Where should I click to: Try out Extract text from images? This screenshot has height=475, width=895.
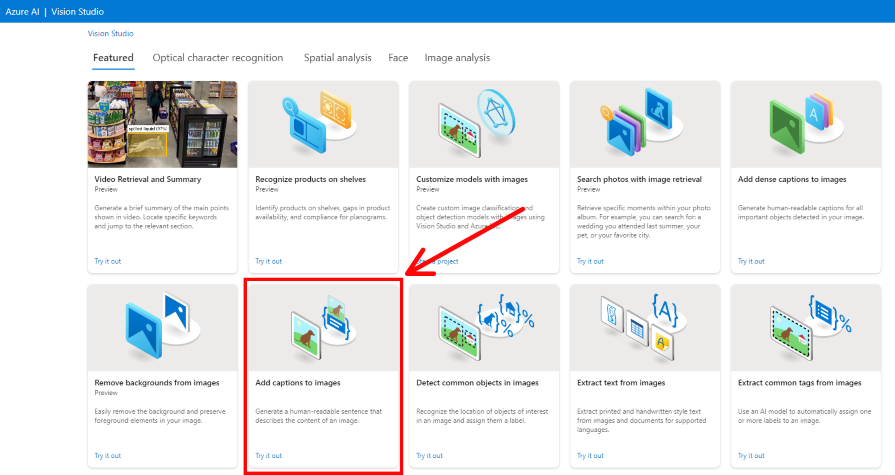pyautogui.click(x=590, y=456)
